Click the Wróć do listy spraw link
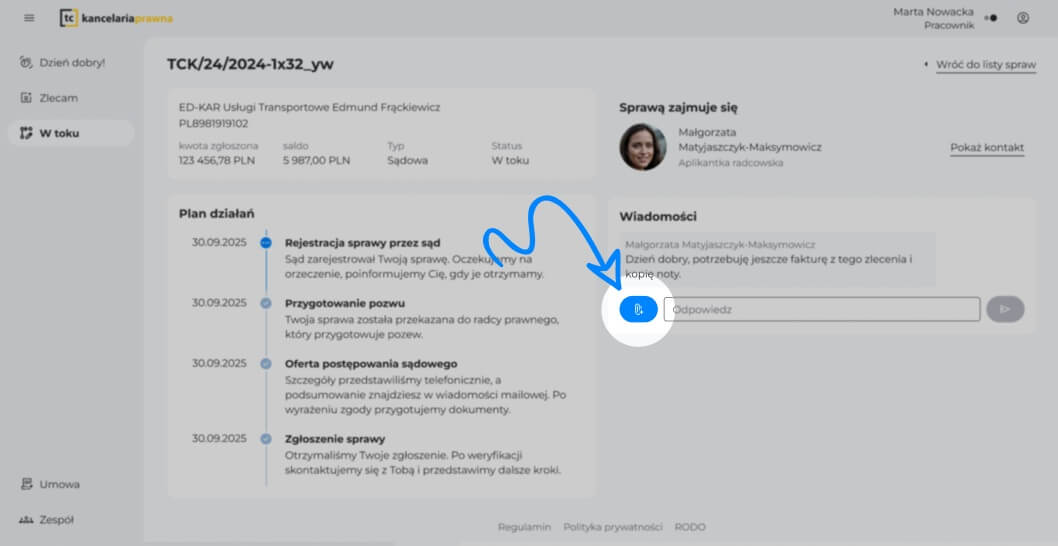1058x546 pixels. click(985, 65)
